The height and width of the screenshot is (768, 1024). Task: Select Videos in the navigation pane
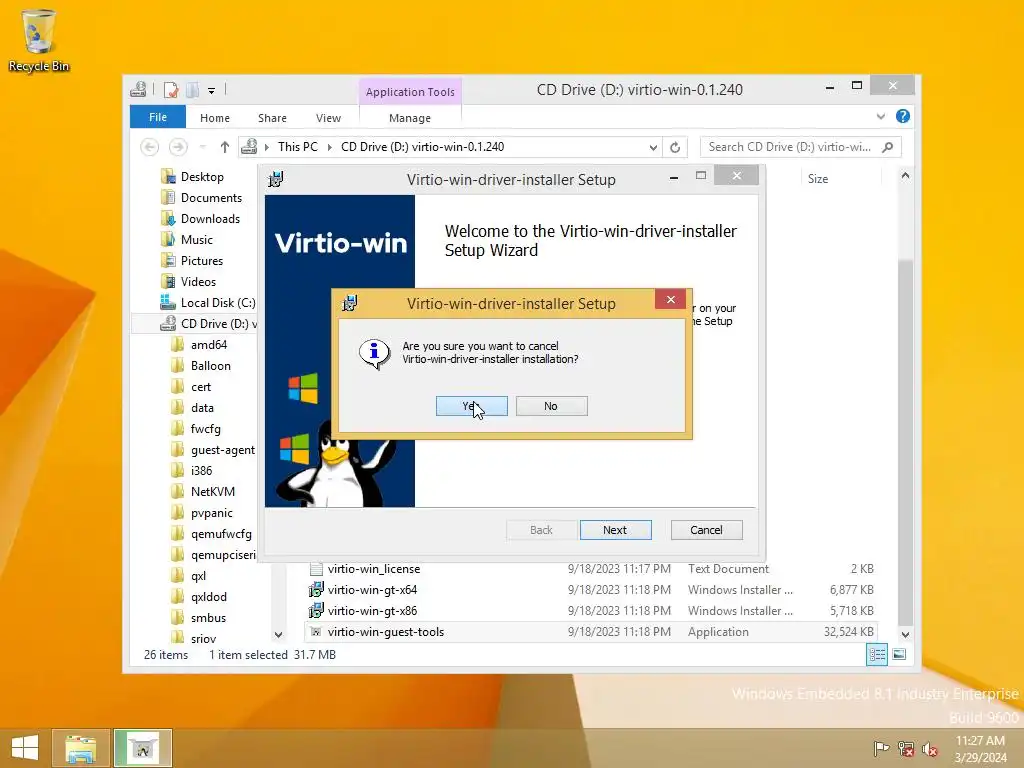pyautogui.click(x=198, y=281)
